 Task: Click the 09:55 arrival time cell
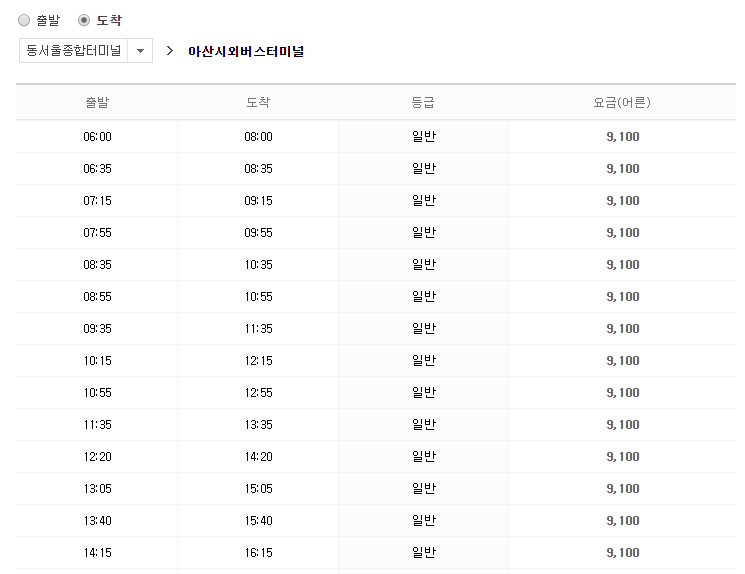click(x=258, y=233)
